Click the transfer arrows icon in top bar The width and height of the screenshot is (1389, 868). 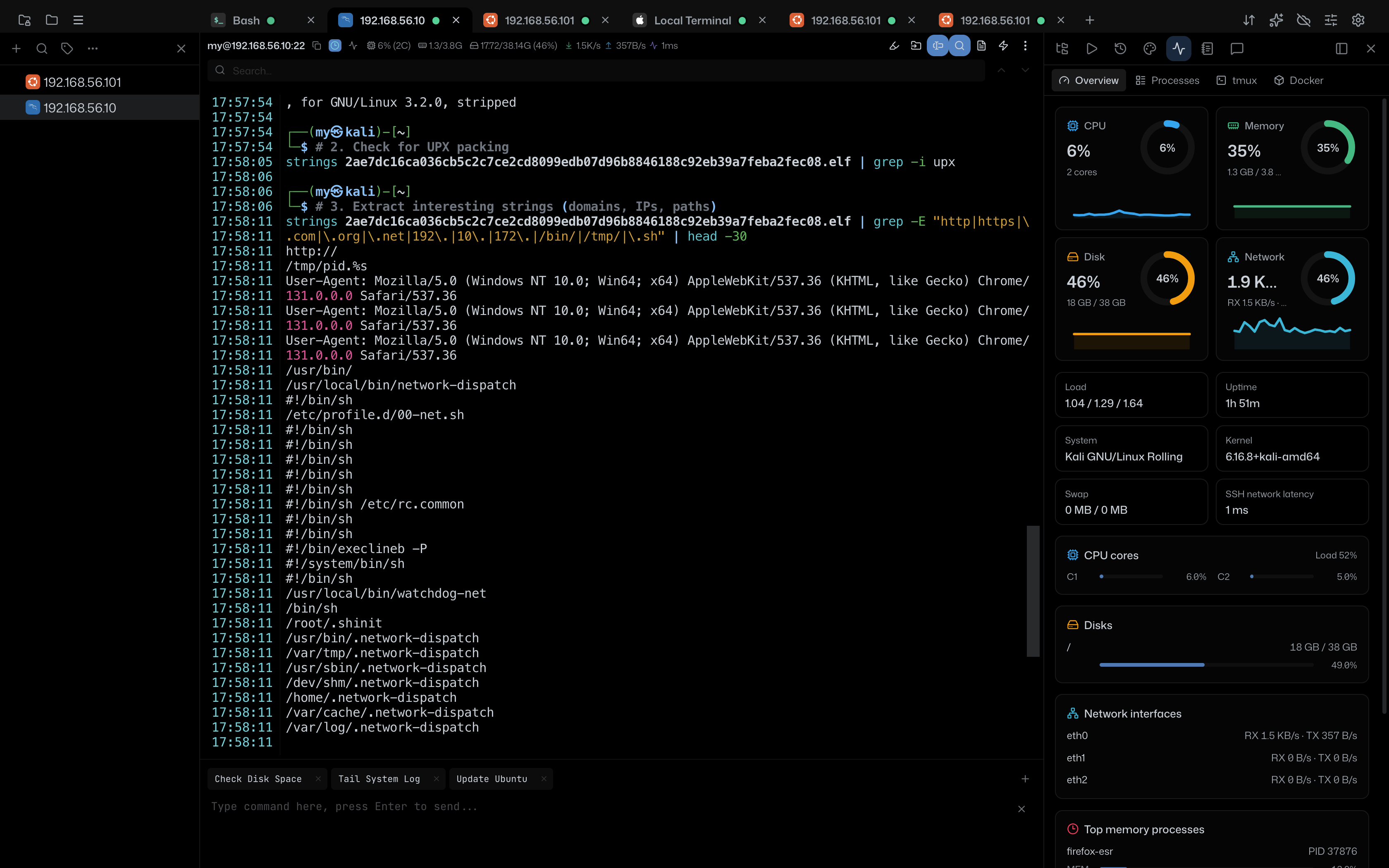1249,20
